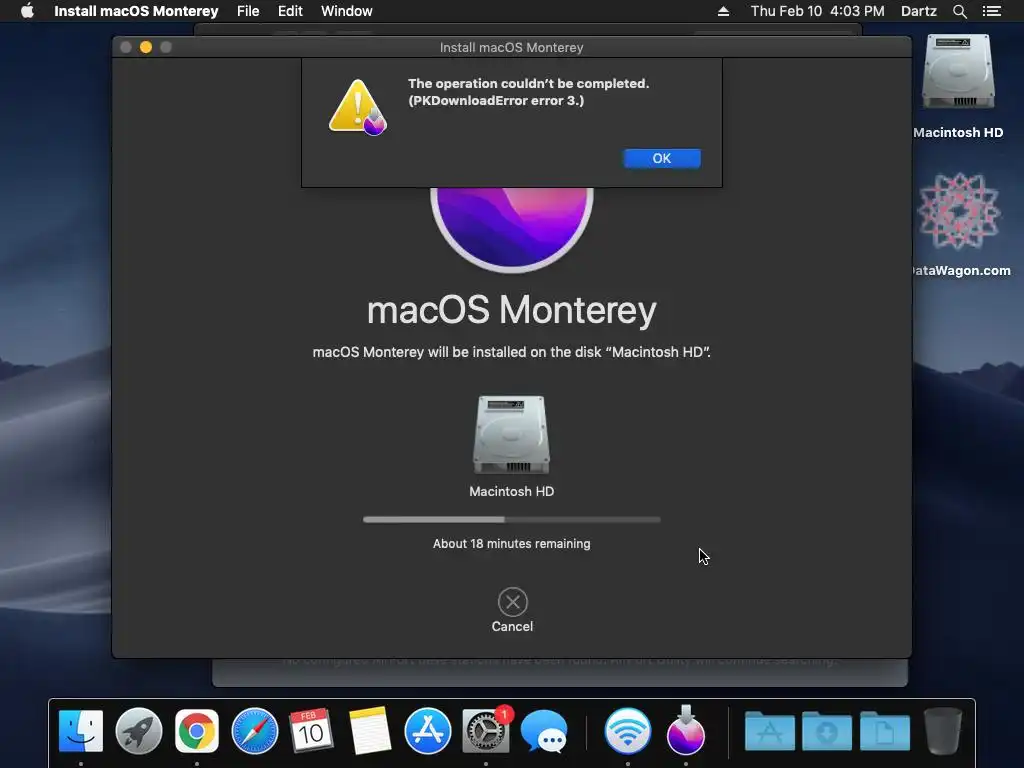Click the Macintosh HD label under installer disk
1024x768 pixels.
click(x=511, y=491)
